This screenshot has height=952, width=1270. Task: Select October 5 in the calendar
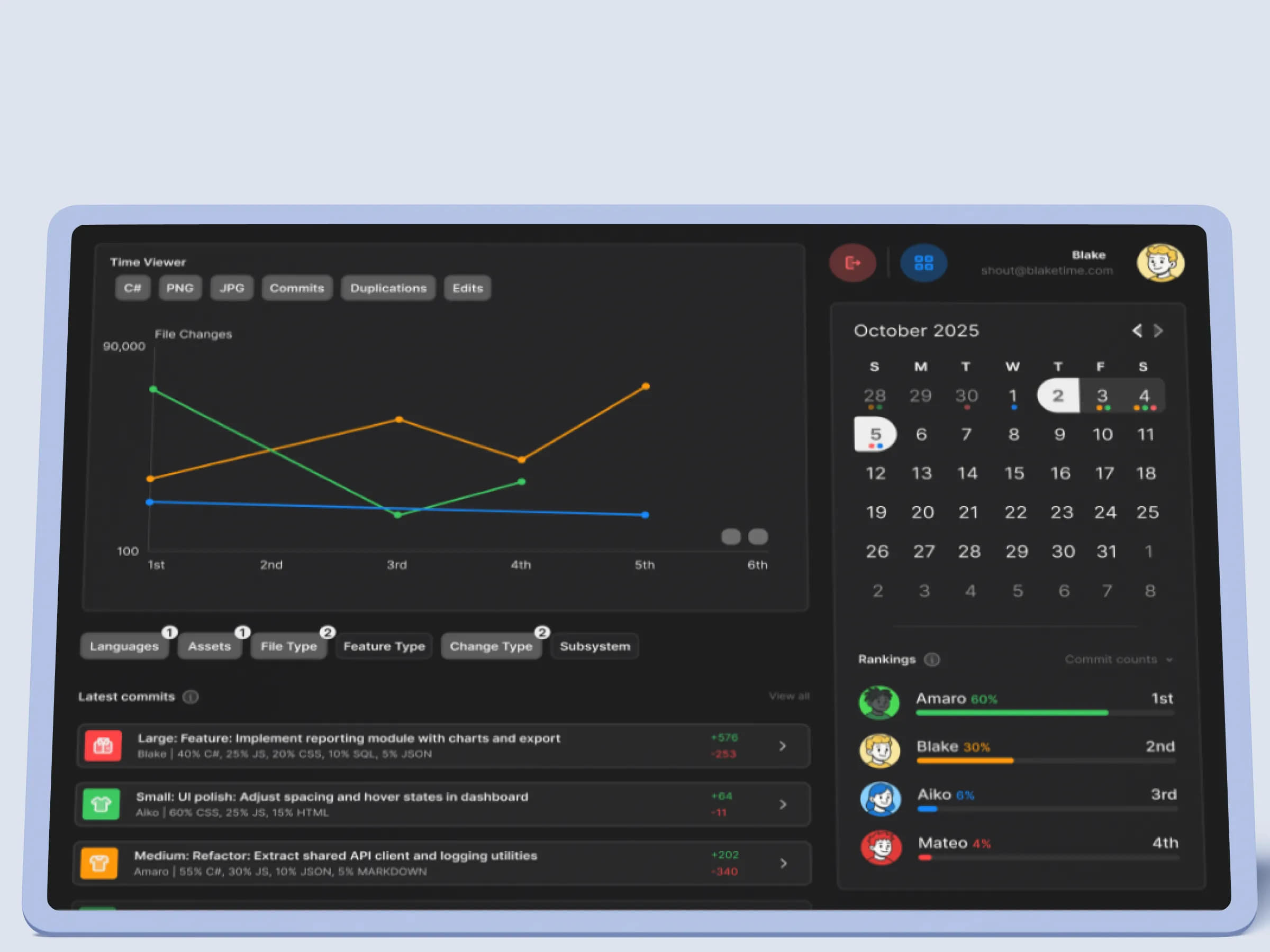875,434
